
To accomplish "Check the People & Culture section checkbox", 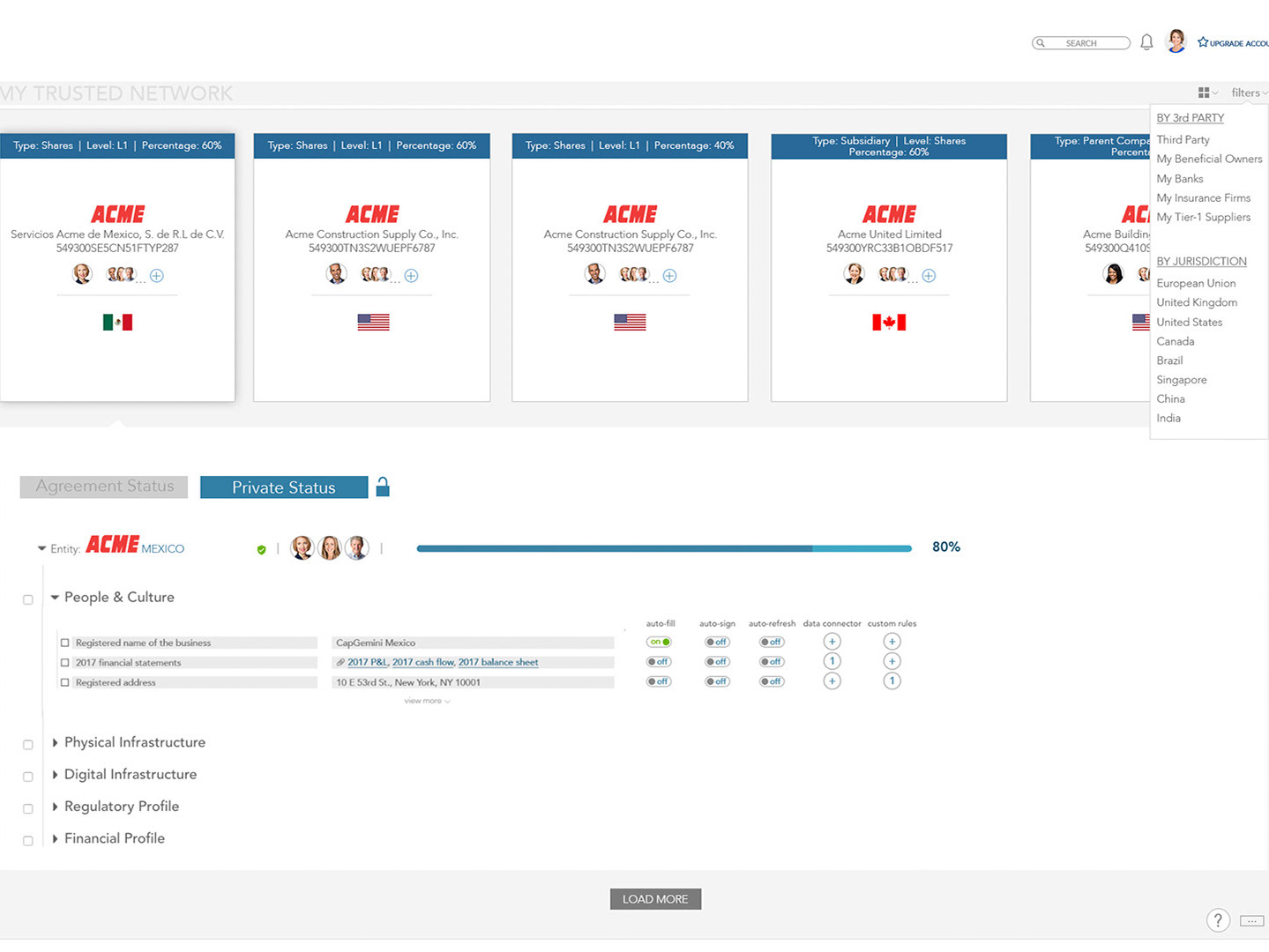I will click(x=28, y=599).
